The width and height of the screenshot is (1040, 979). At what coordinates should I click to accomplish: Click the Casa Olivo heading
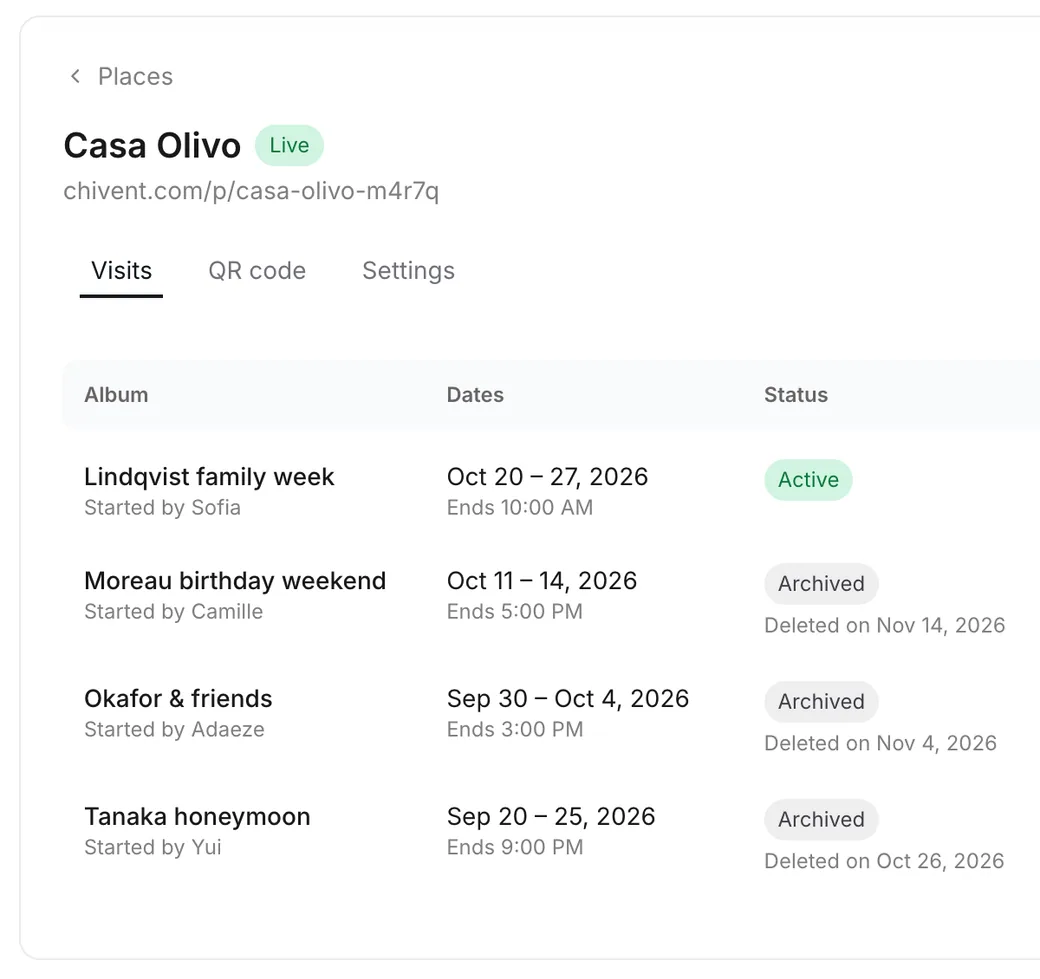pyautogui.click(x=152, y=145)
